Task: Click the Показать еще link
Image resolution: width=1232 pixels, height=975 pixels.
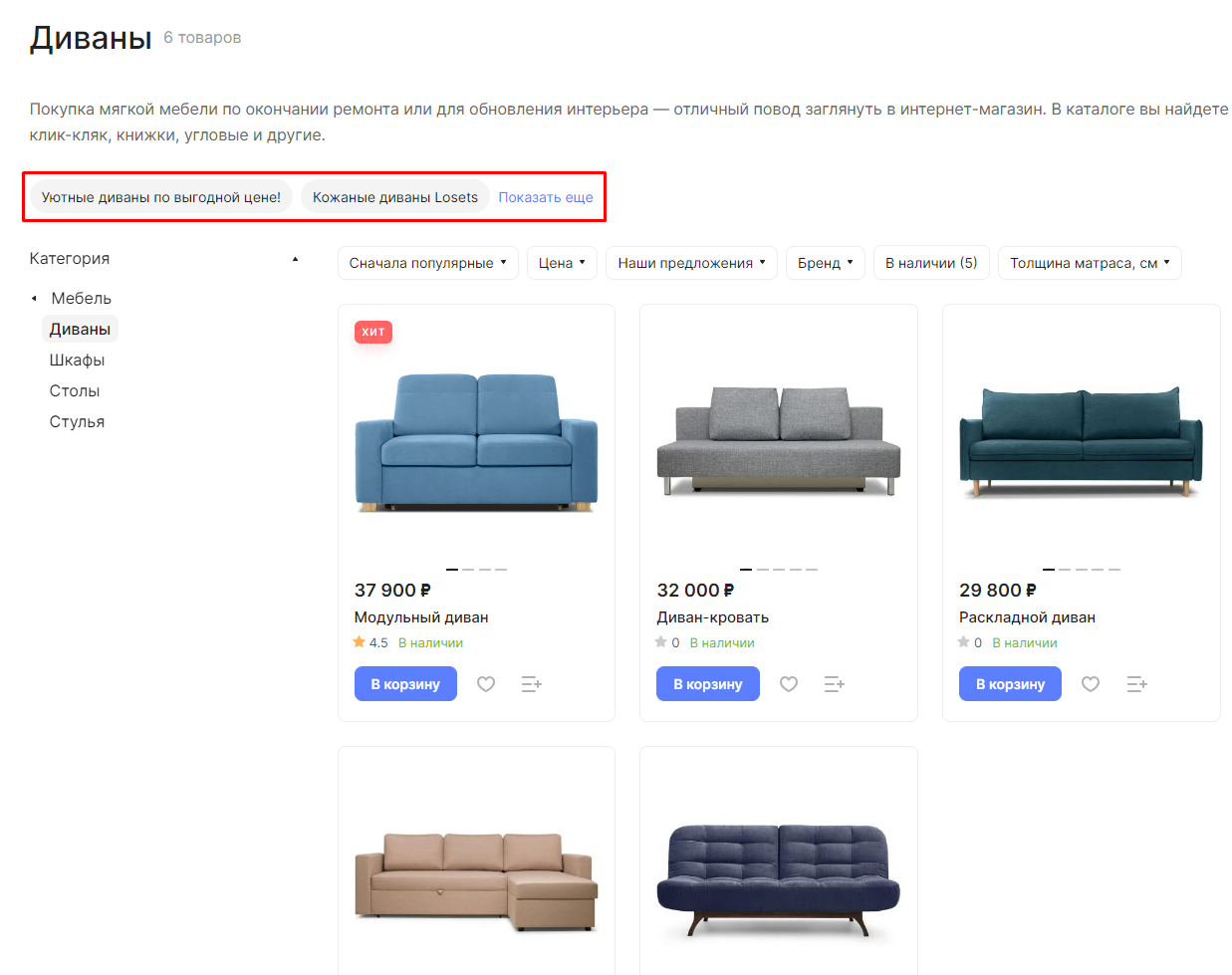Action: point(546,197)
